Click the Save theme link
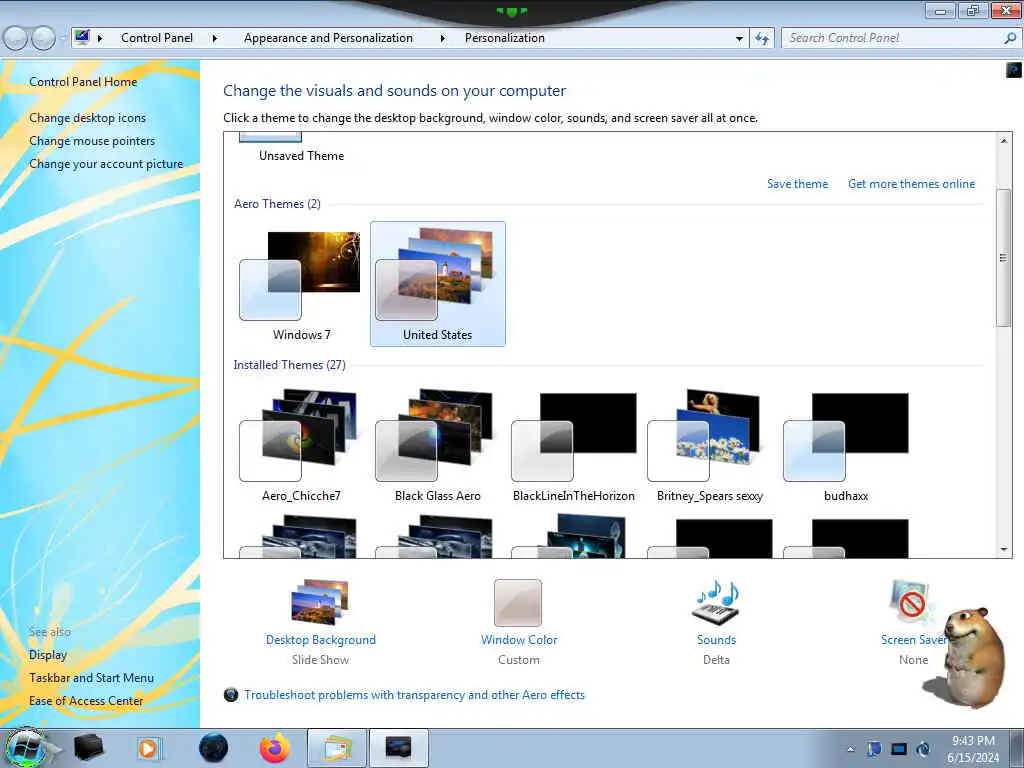1024x768 pixels. [x=797, y=184]
